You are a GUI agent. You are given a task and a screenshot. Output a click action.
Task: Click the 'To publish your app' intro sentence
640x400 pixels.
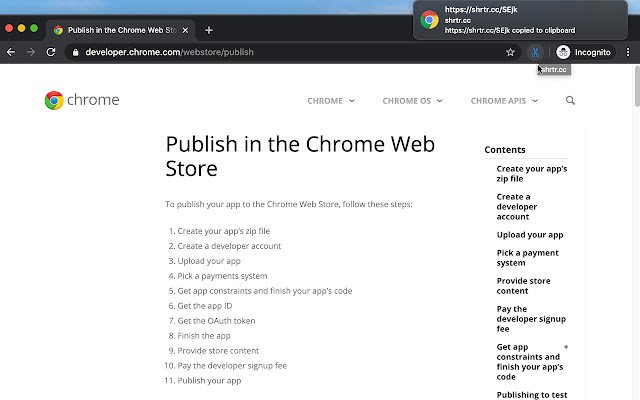coord(289,204)
